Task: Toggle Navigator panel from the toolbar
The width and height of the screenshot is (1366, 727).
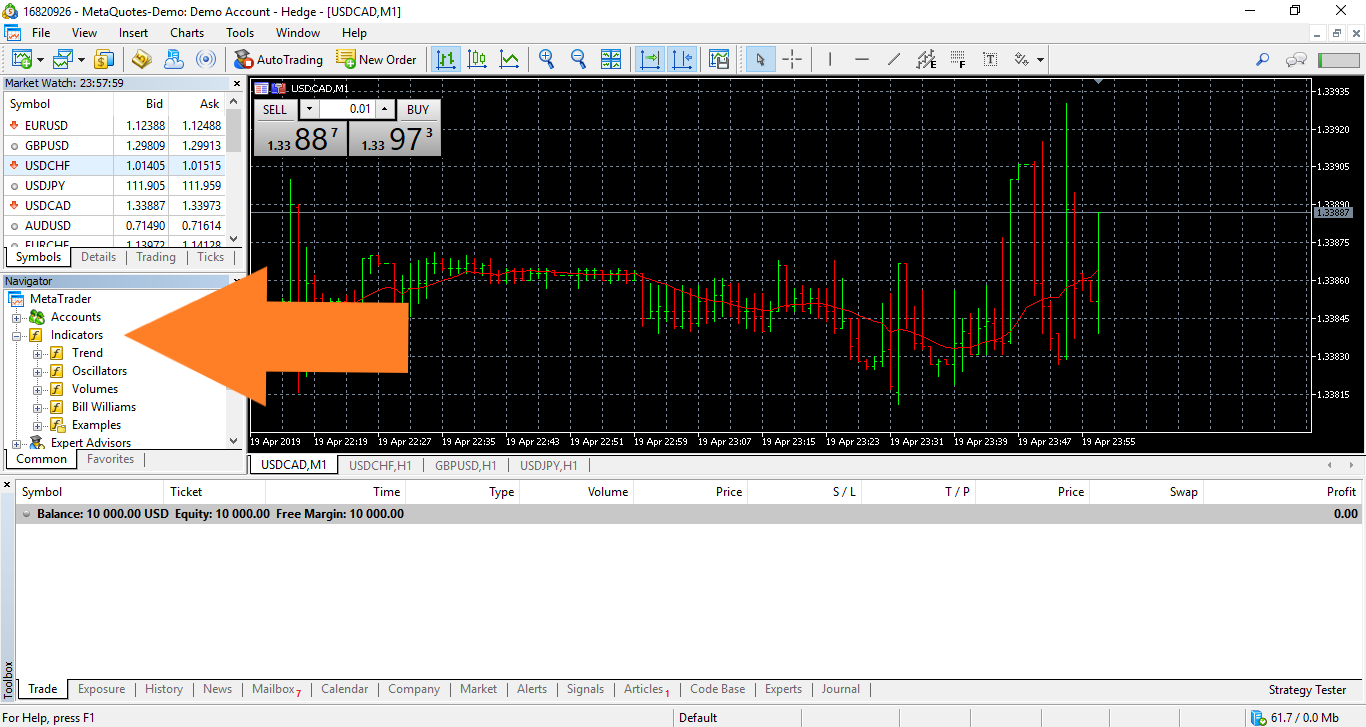Action: (x=173, y=59)
